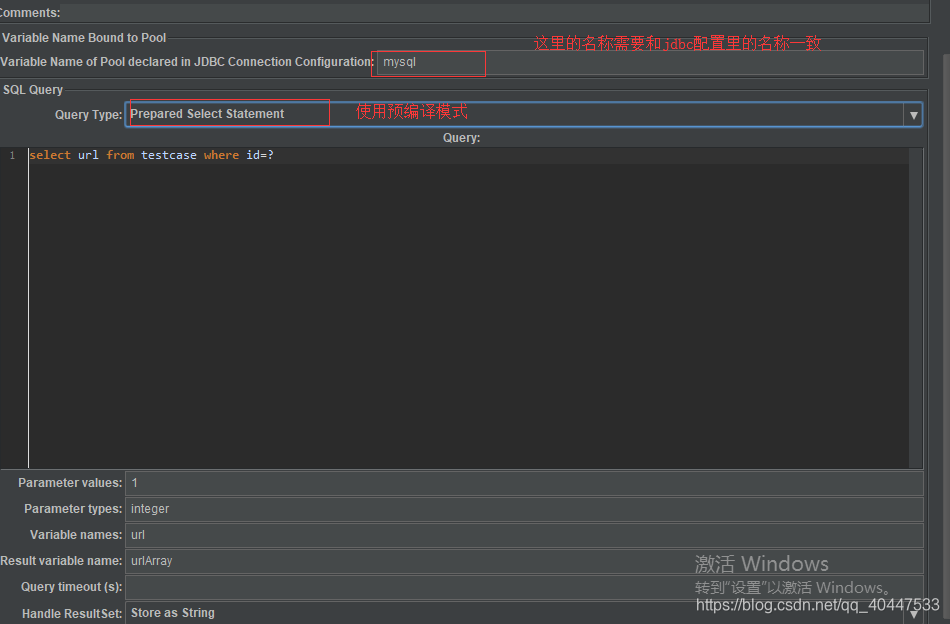
Task: Click the 'Query Type:' label
Action: [x=88, y=115]
